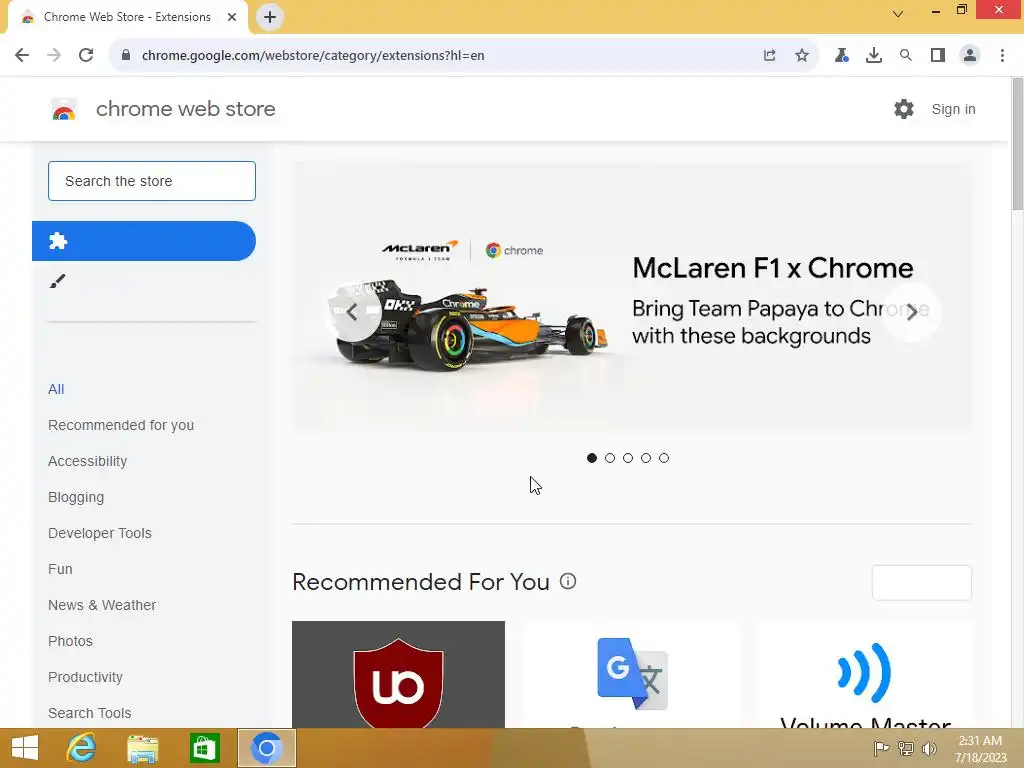The height and width of the screenshot is (768, 1024).
Task: Open the Chrome three-dot menu
Action: 1002,56
